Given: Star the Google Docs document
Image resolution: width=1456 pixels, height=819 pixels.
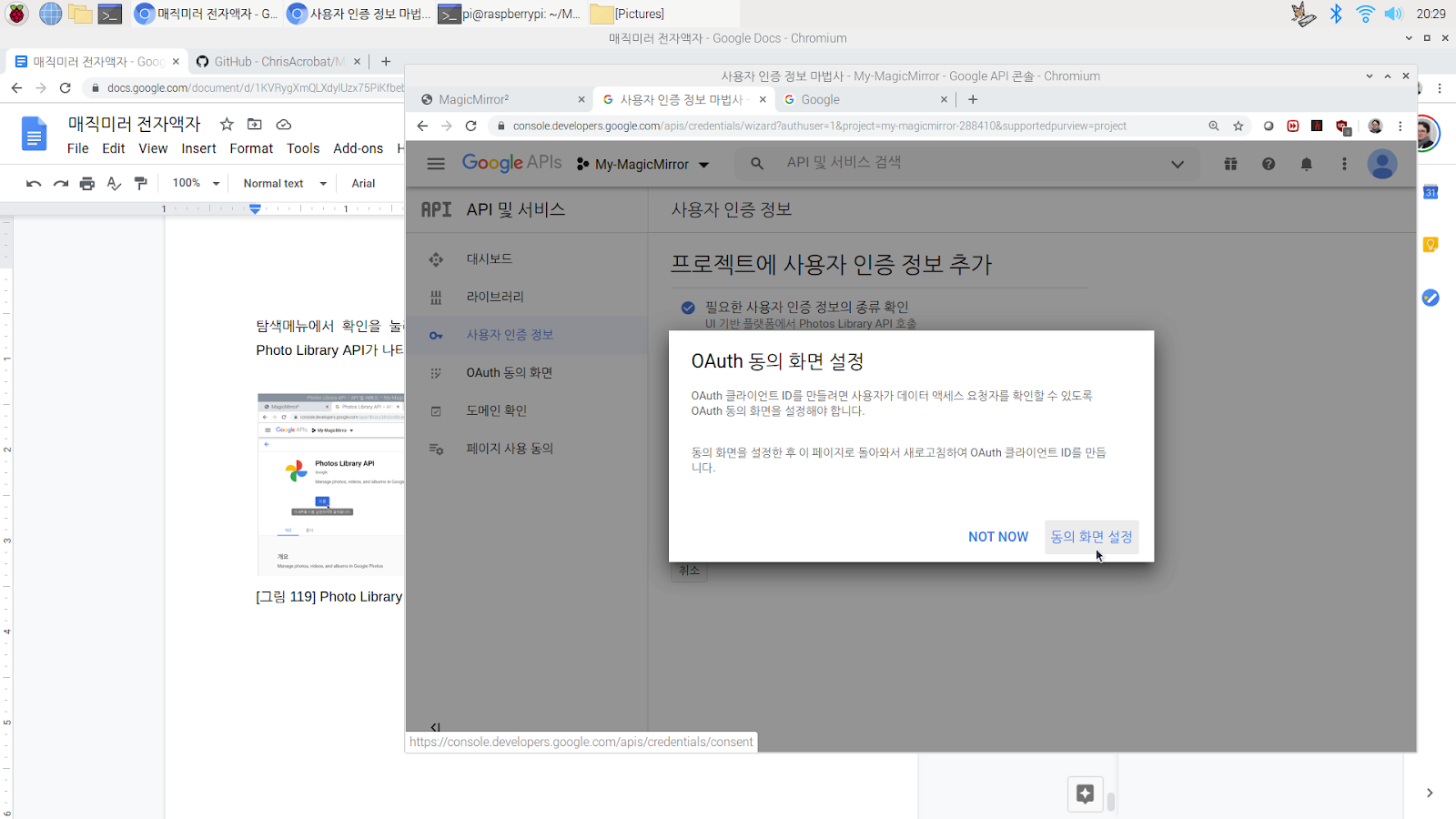Looking at the screenshot, I should tap(227, 124).
